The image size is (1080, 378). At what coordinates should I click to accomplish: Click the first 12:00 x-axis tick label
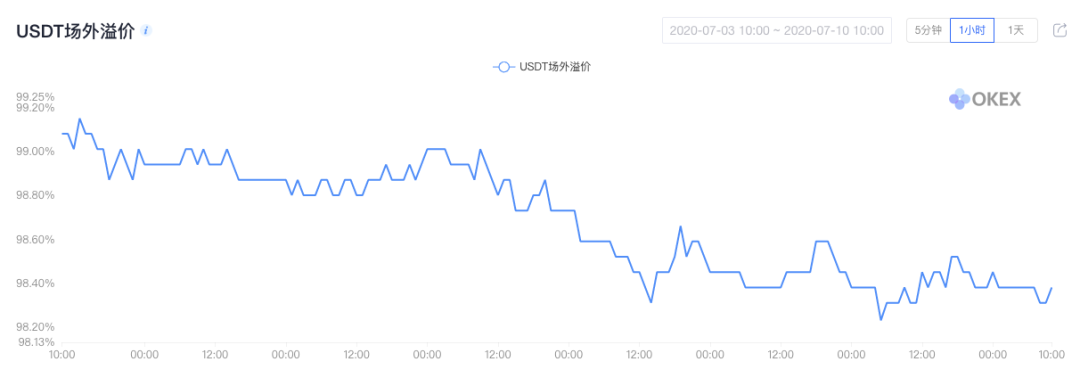coord(215,355)
